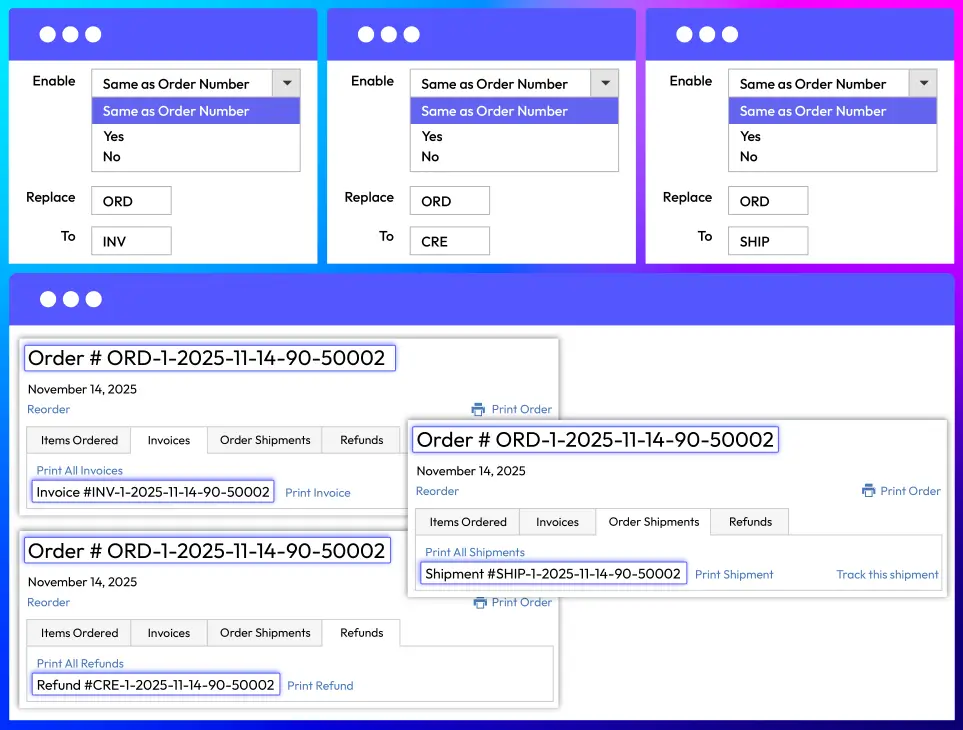Click the Replace field above the CRE field
963x730 pixels.
tap(449, 201)
